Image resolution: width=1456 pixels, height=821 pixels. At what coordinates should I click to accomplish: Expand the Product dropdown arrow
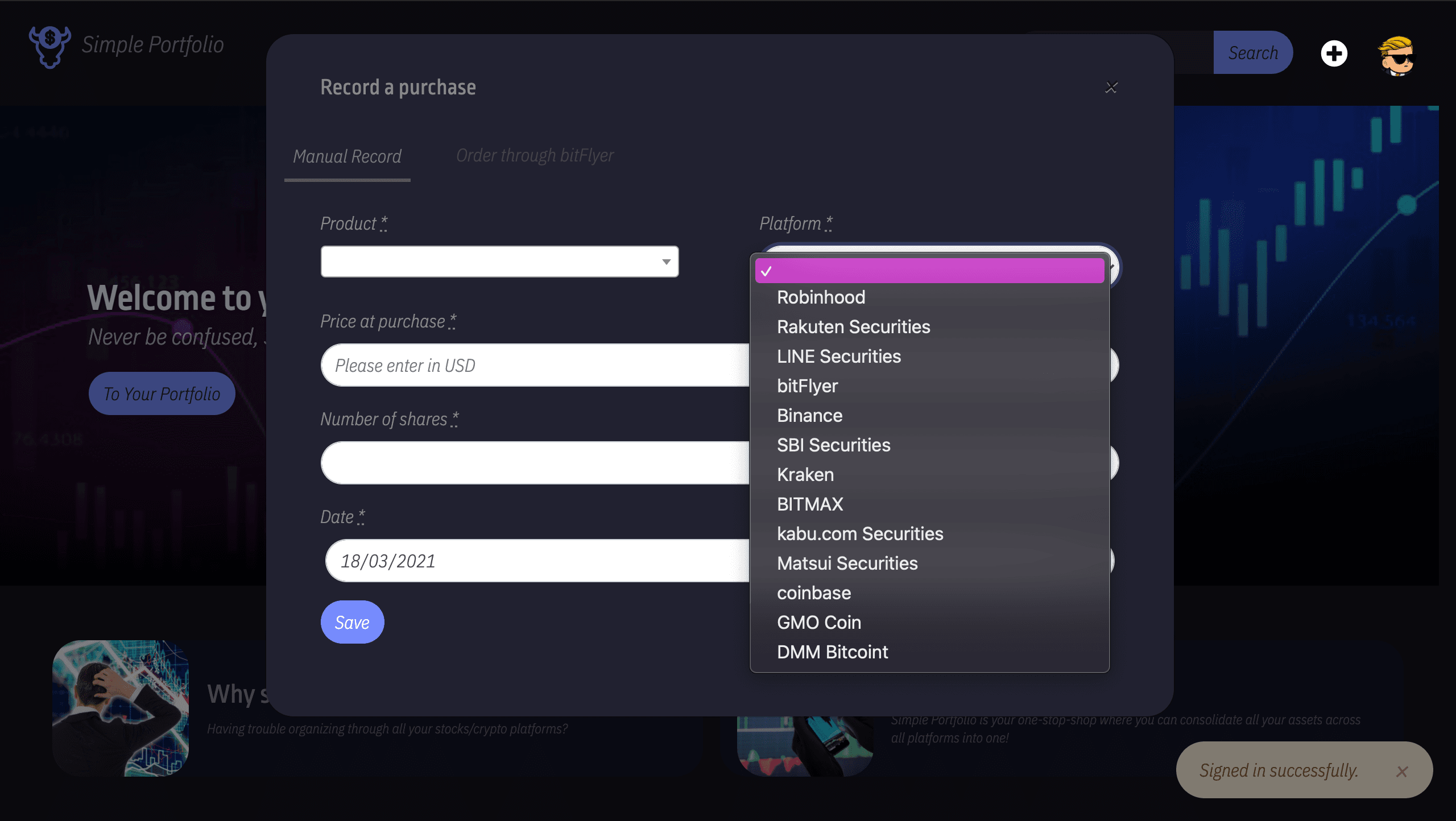[666, 262]
